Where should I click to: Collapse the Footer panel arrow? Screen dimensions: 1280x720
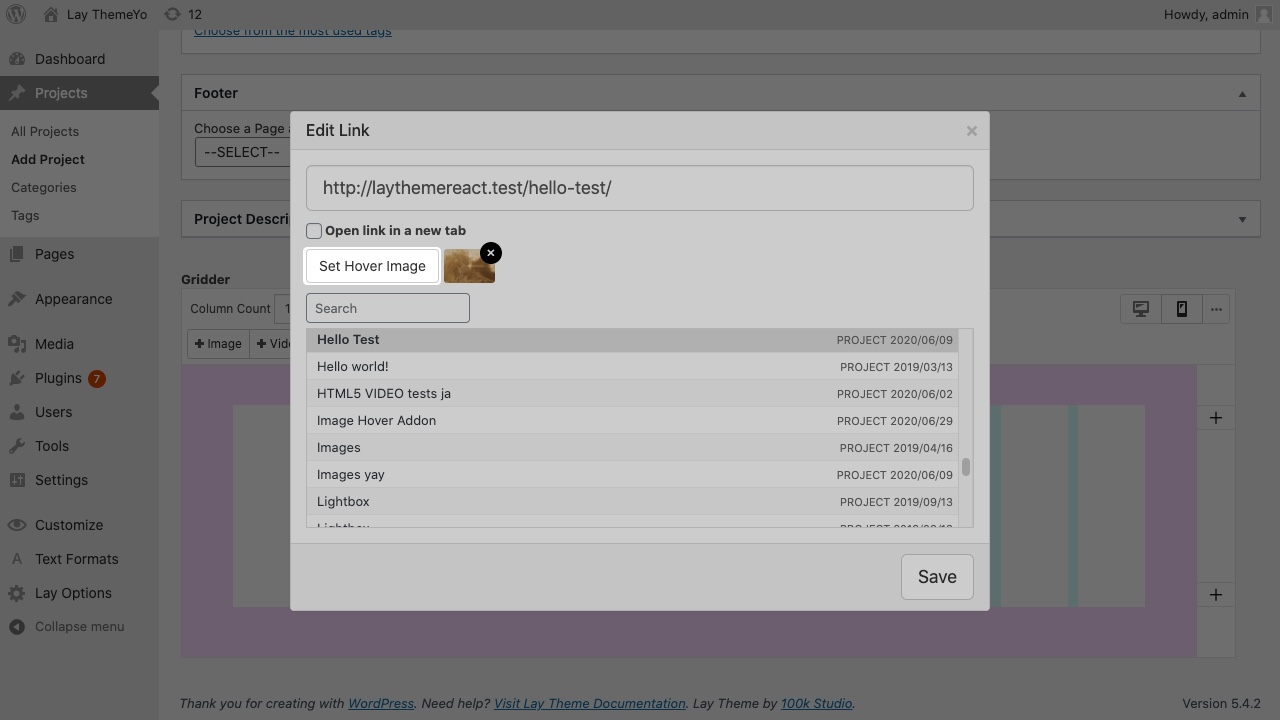[x=1242, y=94]
